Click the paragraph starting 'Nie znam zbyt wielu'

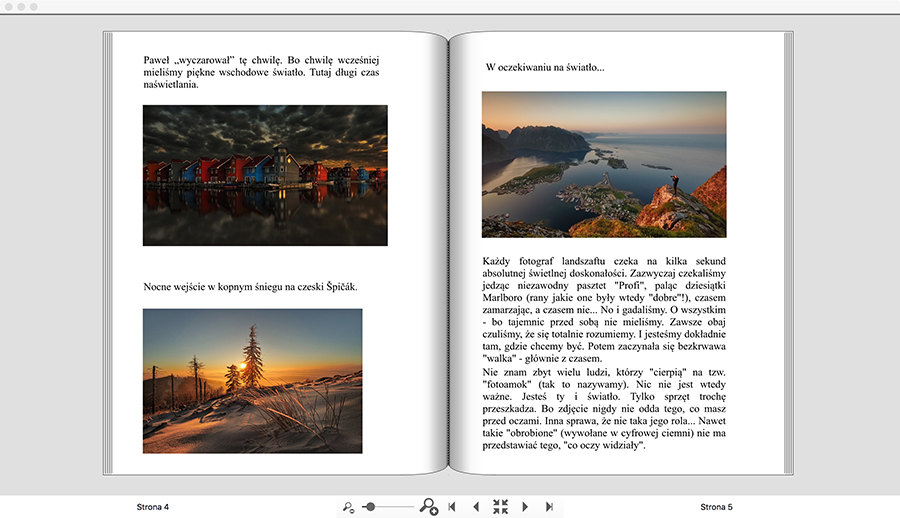(604, 408)
